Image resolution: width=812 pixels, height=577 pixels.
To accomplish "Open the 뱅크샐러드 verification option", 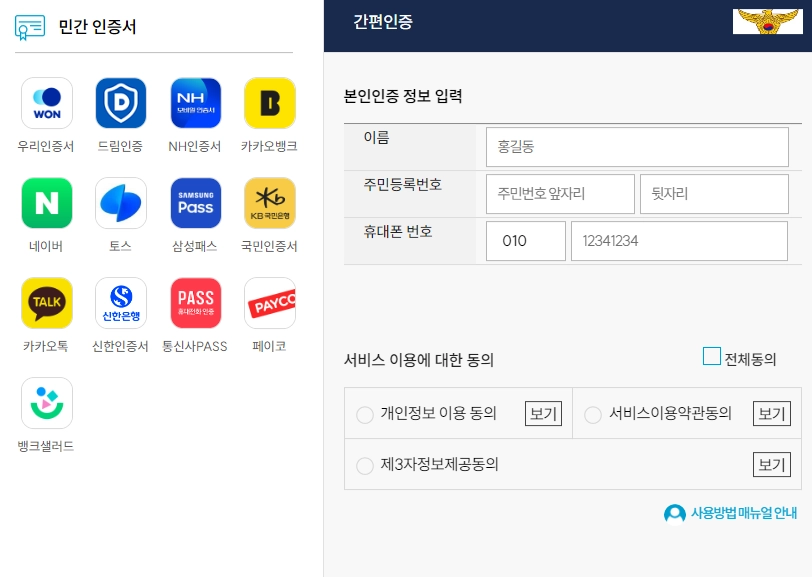I will pos(45,402).
